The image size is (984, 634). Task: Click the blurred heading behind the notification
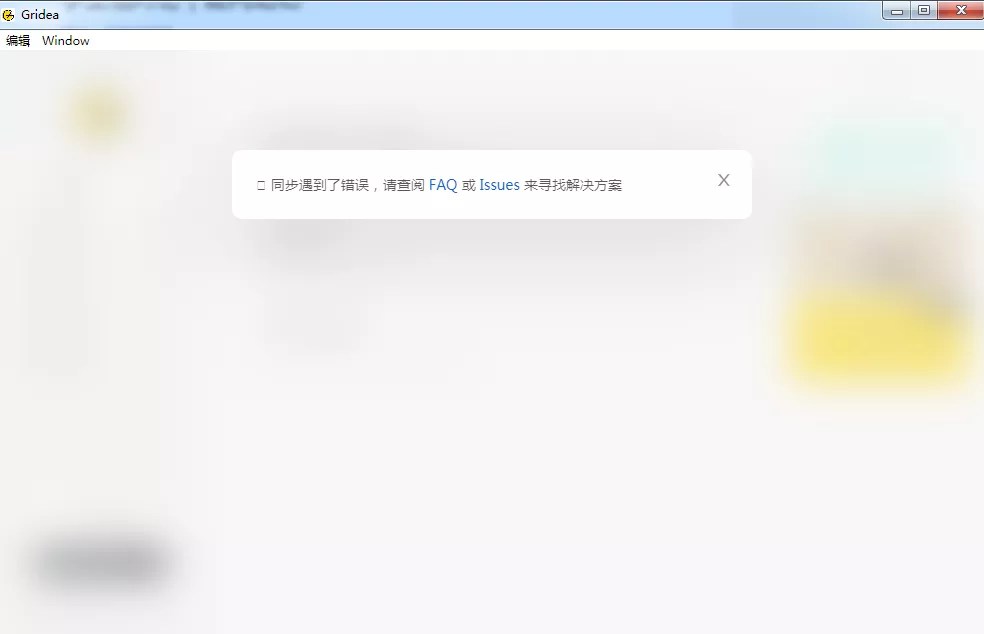pyautogui.click(x=330, y=137)
